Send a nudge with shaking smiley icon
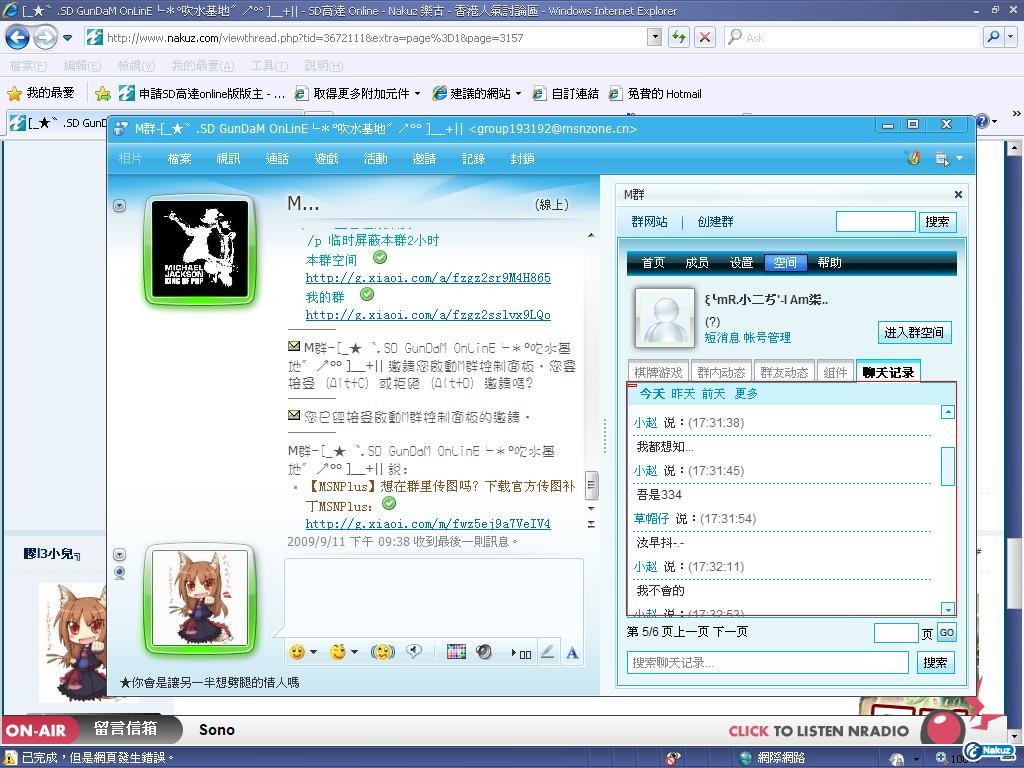1024x768 pixels. pyautogui.click(x=383, y=651)
